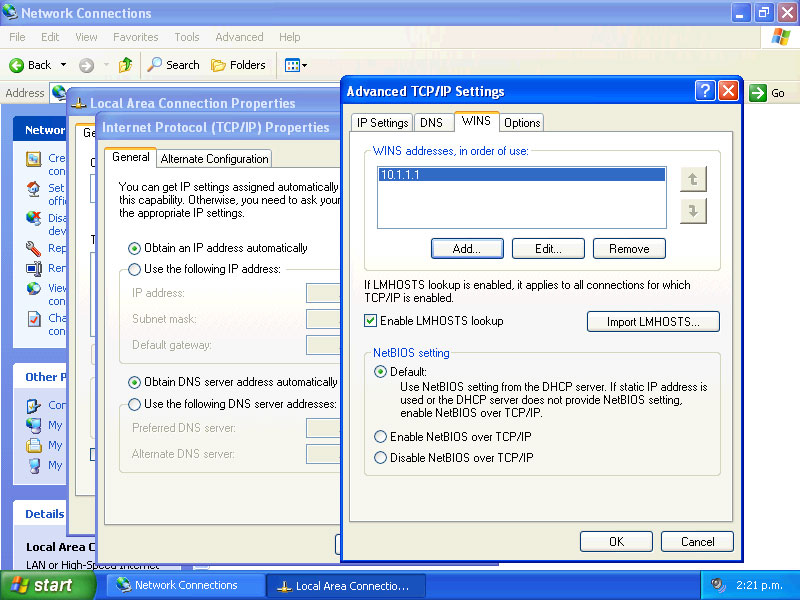Viewport: 800px width, 600px height.
Task: Select the WINS tab
Action: click(476, 121)
